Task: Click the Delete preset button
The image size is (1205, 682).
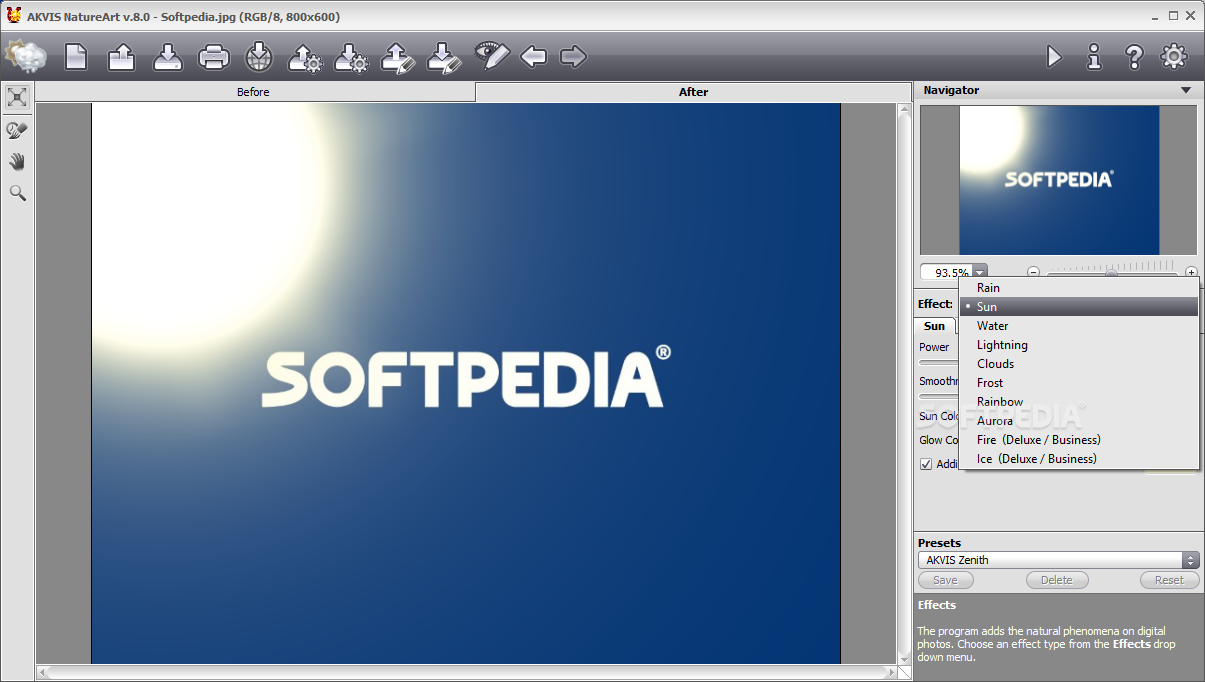Action: point(1057,580)
